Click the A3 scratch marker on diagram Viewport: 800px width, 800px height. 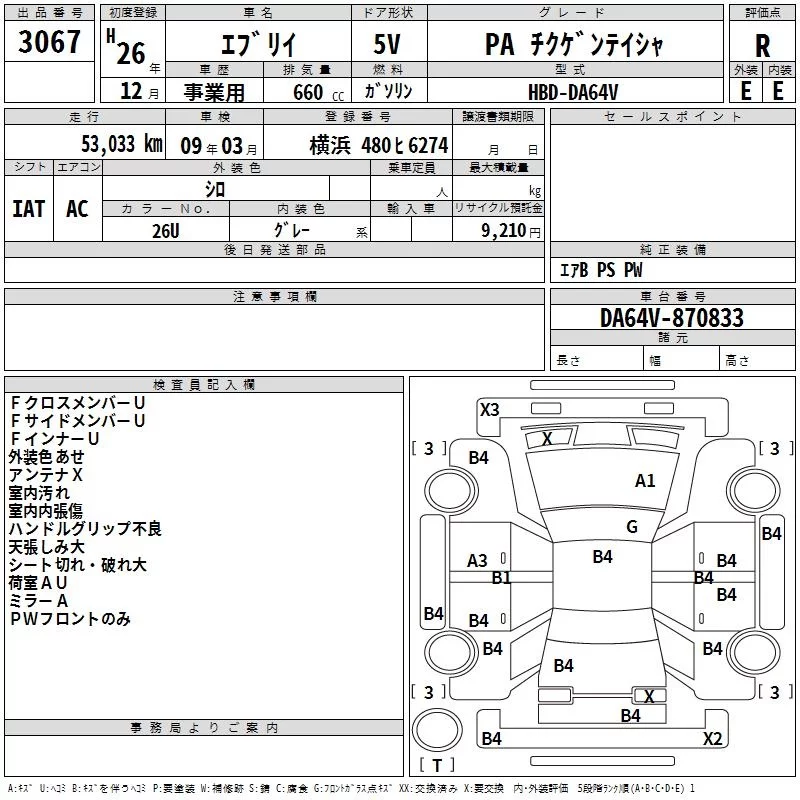[x=478, y=561]
